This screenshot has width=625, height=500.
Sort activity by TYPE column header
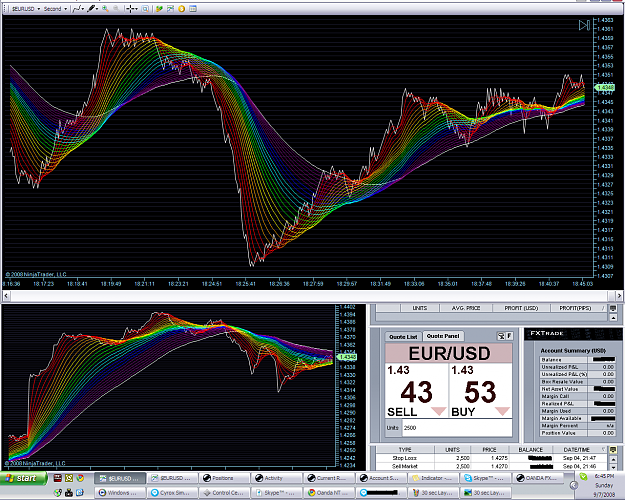coord(405,449)
